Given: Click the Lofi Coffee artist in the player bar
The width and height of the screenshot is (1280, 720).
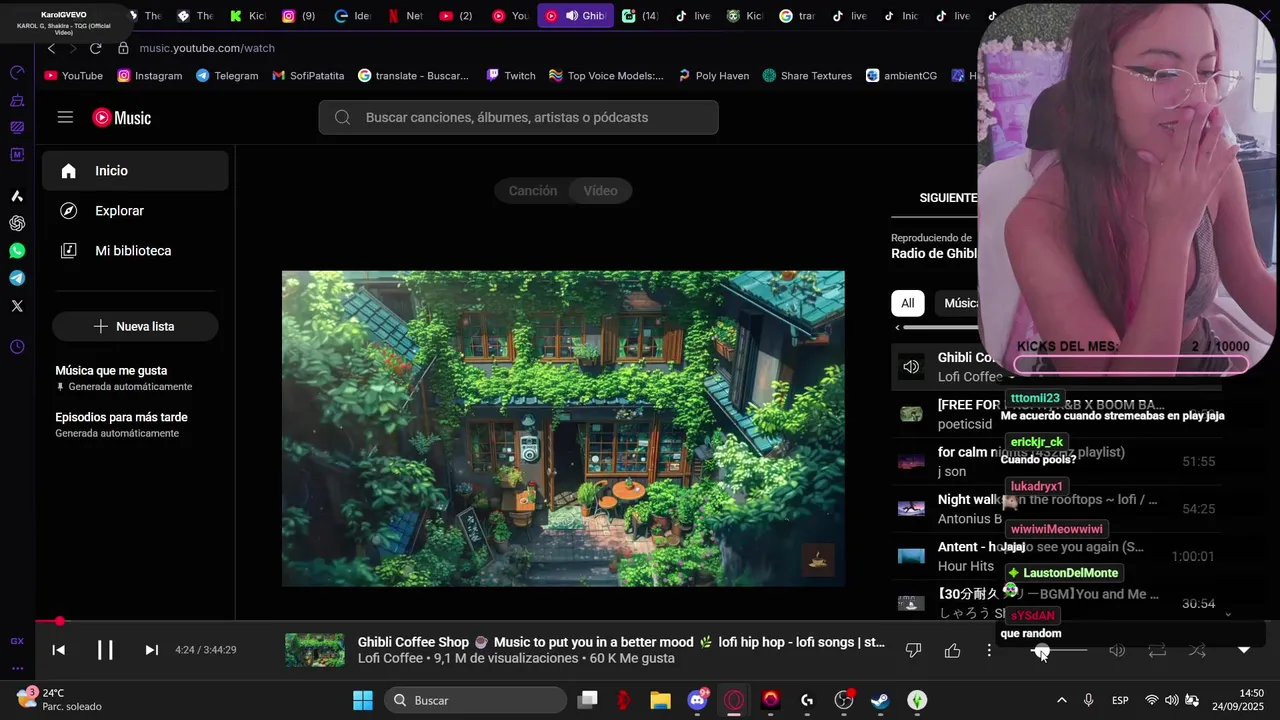Looking at the screenshot, I should [x=390, y=659].
